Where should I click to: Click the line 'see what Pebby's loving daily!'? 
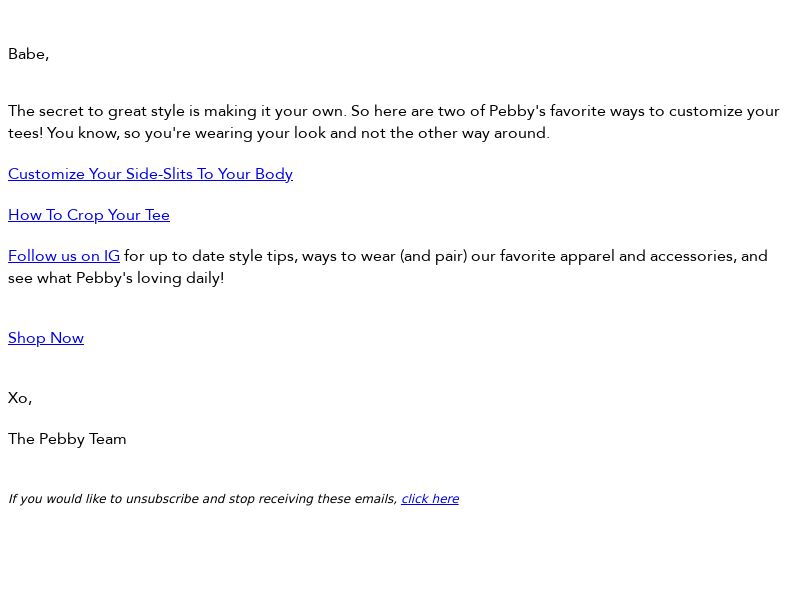[x=116, y=278]
